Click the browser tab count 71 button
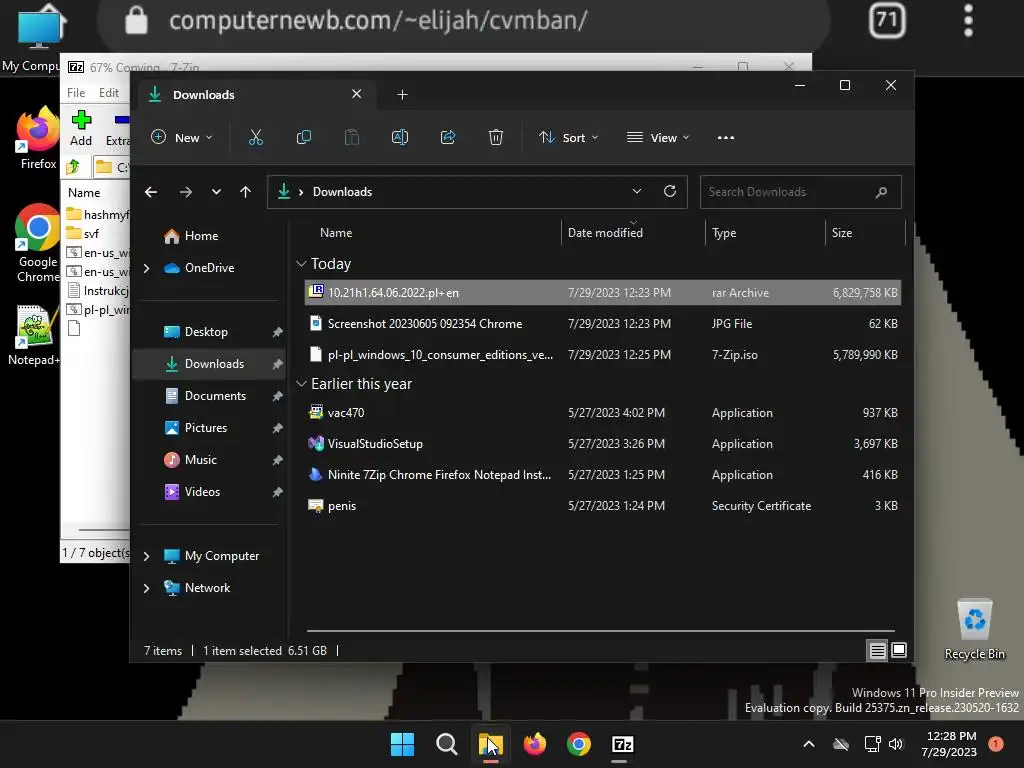Image resolution: width=1024 pixels, height=768 pixels. tap(887, 20)
